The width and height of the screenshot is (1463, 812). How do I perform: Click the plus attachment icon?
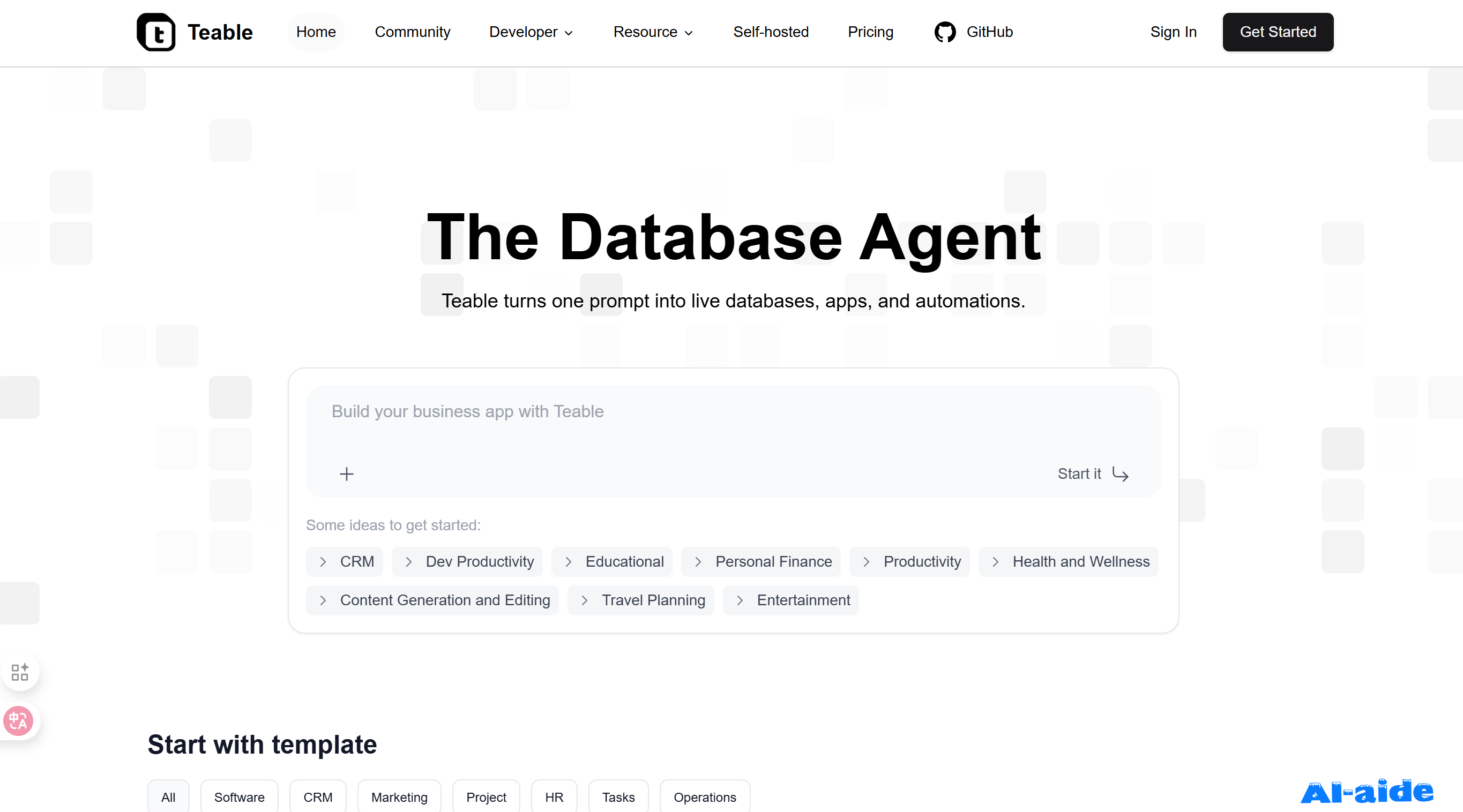[x=346, y=473]
